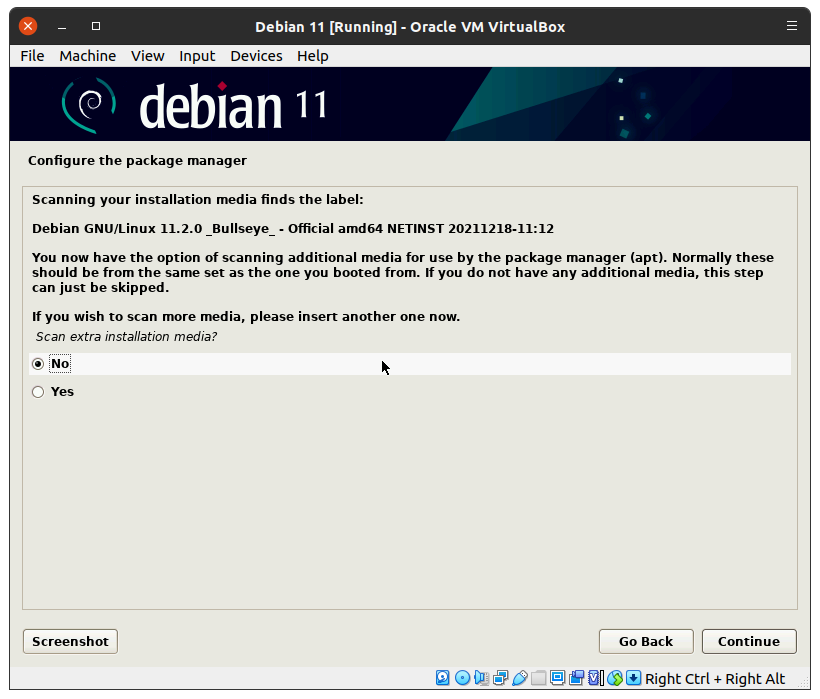Click the shared folders status icon
820x699 pixels.
click(x=538, y=678)
